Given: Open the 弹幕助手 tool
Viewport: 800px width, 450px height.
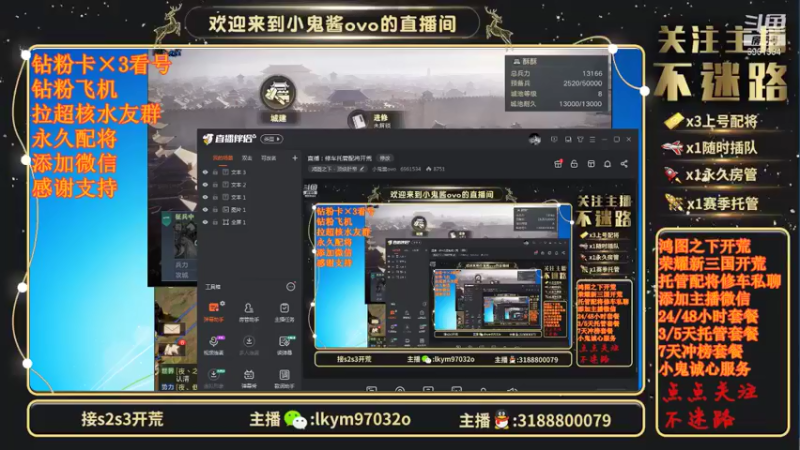Looking at the screenshot, I should pos(213,312).
